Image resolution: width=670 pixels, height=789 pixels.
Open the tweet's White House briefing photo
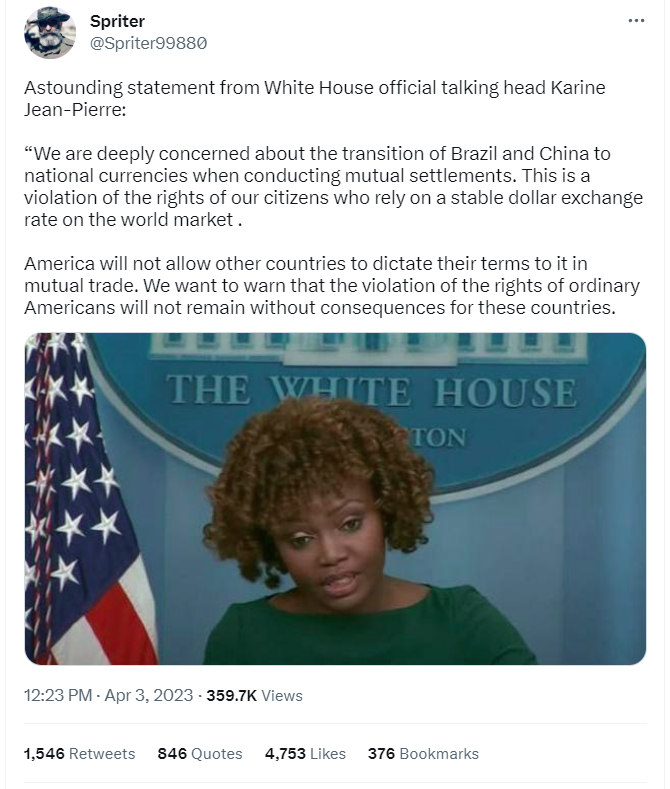click(x=335, y=498)
